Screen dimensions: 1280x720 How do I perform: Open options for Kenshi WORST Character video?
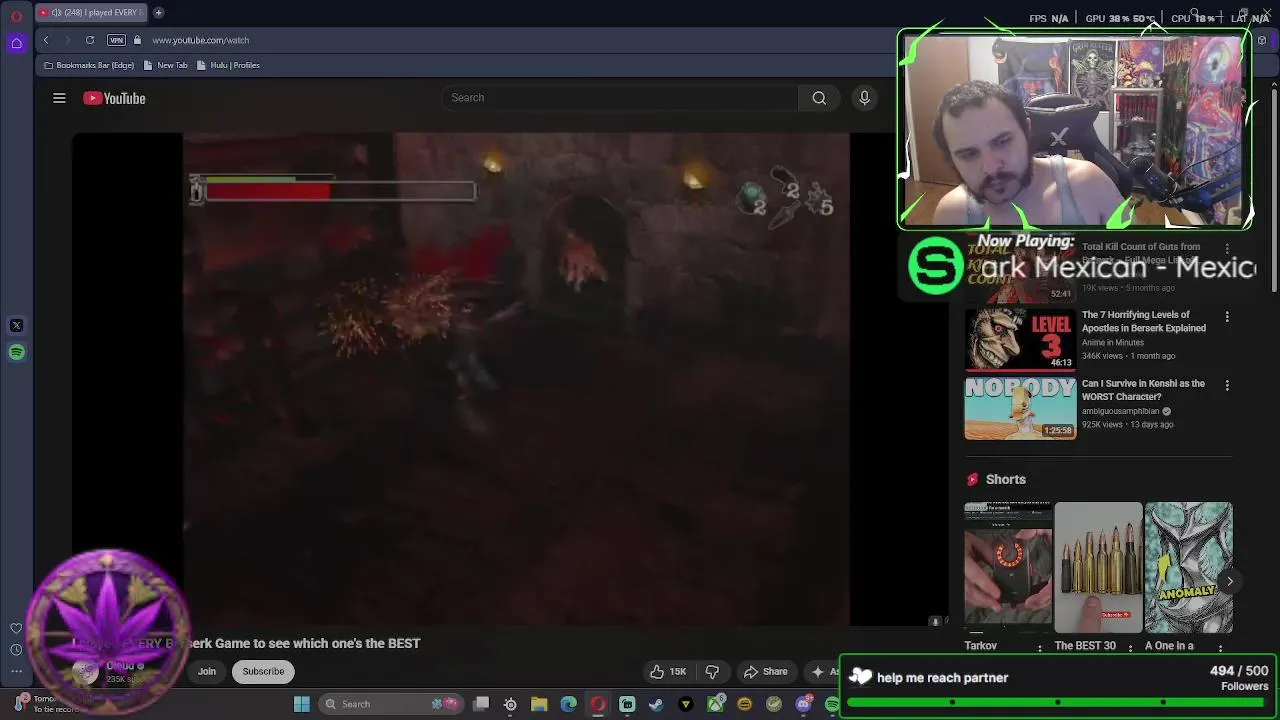(x=1228, y=385)
